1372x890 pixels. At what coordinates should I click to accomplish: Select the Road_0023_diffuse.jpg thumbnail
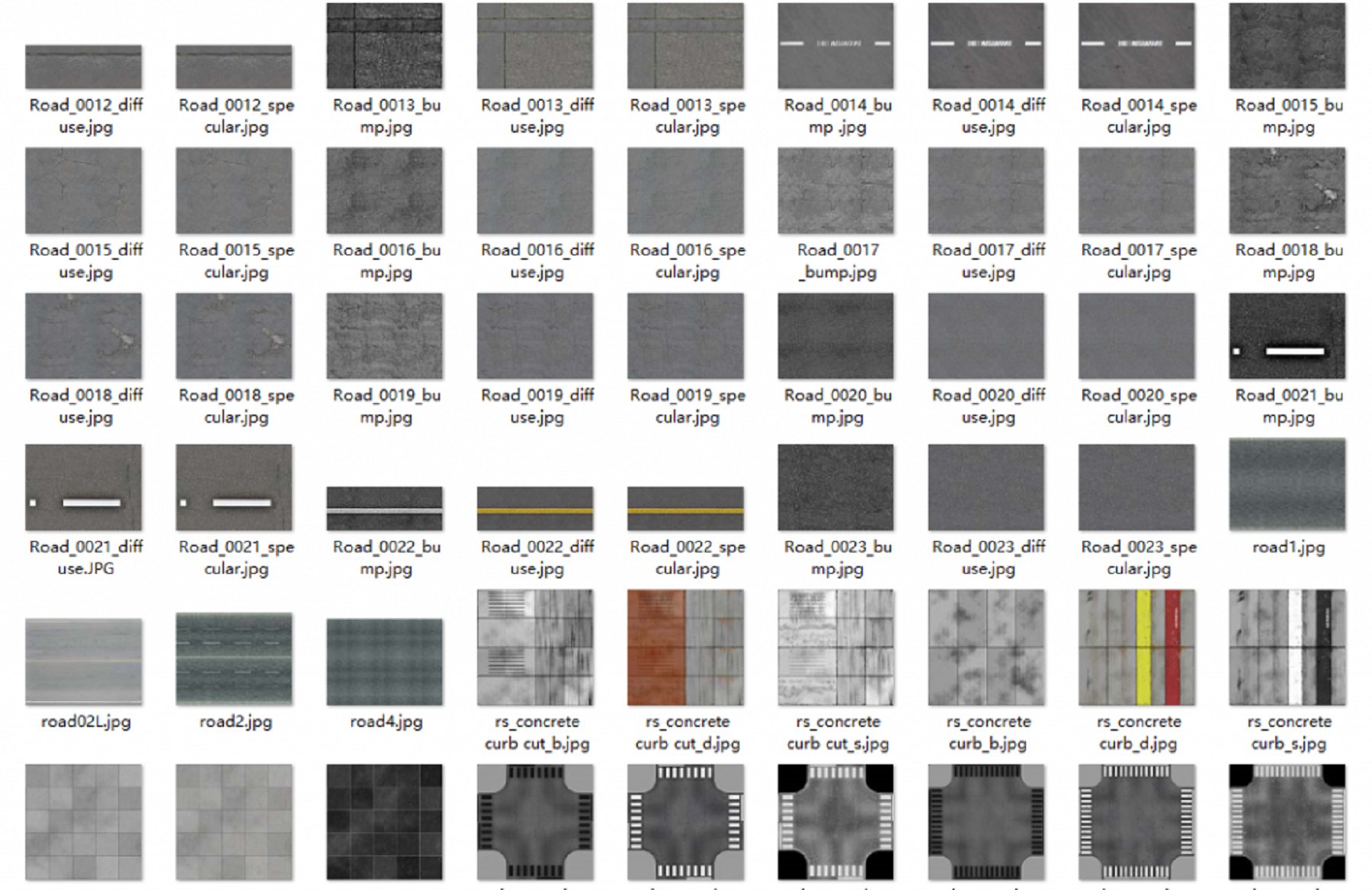[986, 488]
